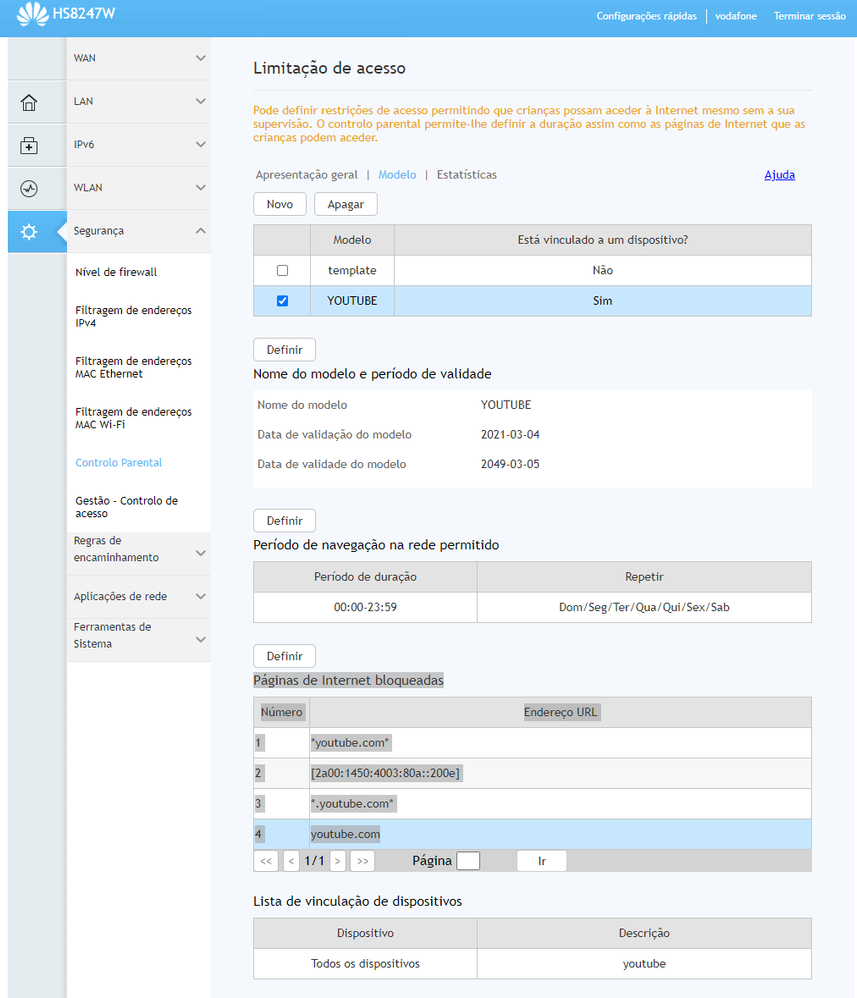Open the Ajuda help link
Screen dimensions: 857x998
779,175
